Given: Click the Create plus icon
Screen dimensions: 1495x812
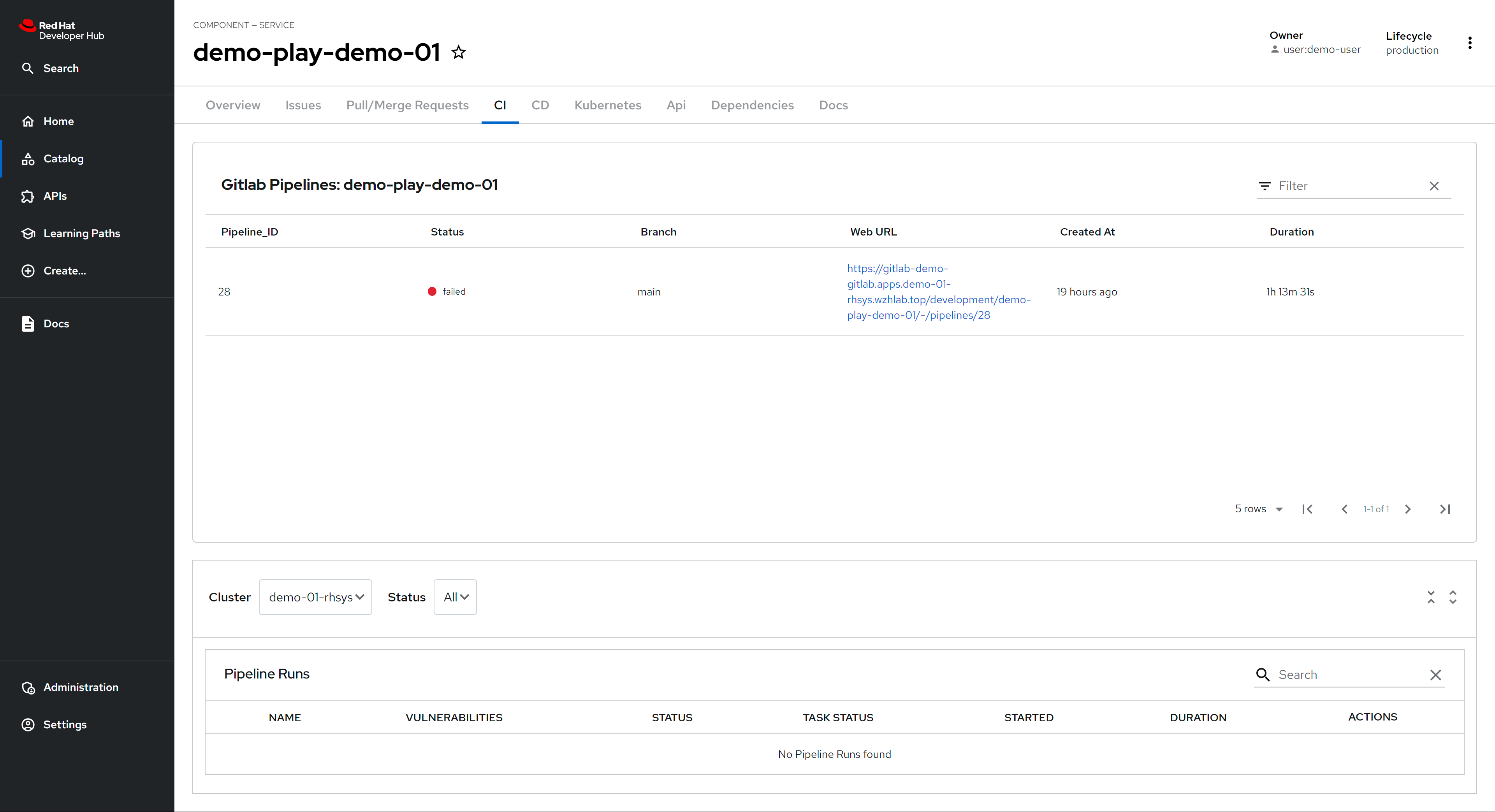Looking at the screenshot, I should point(28,271).
